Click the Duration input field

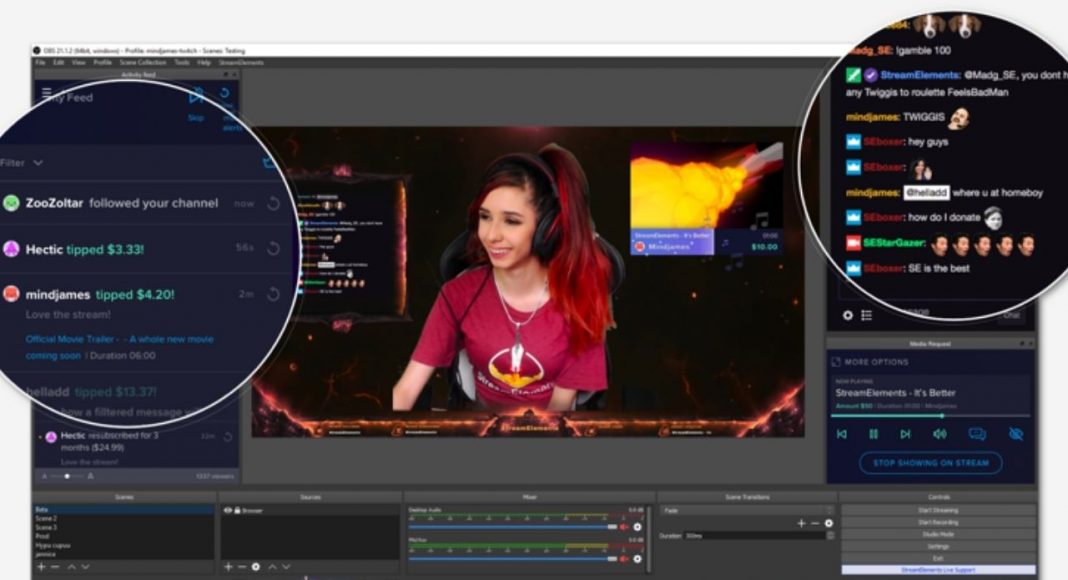pyautogui.click(x=754, y=536)
